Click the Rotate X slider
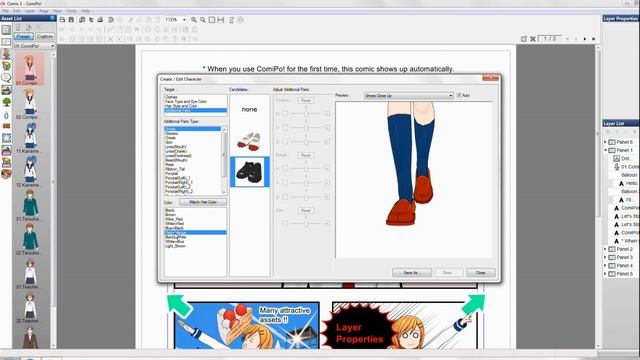The image size is (640, 360). click(306, 168)
